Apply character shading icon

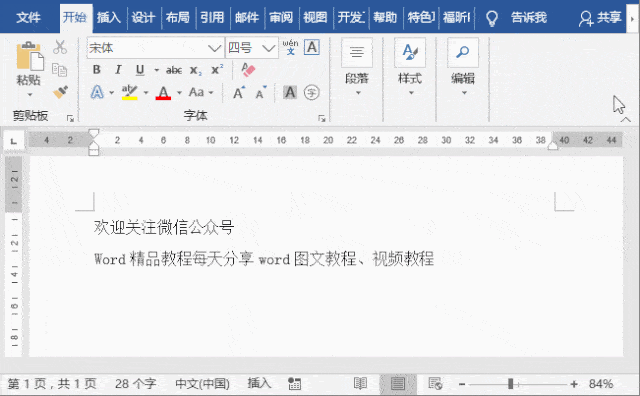[x=290, y=93]
